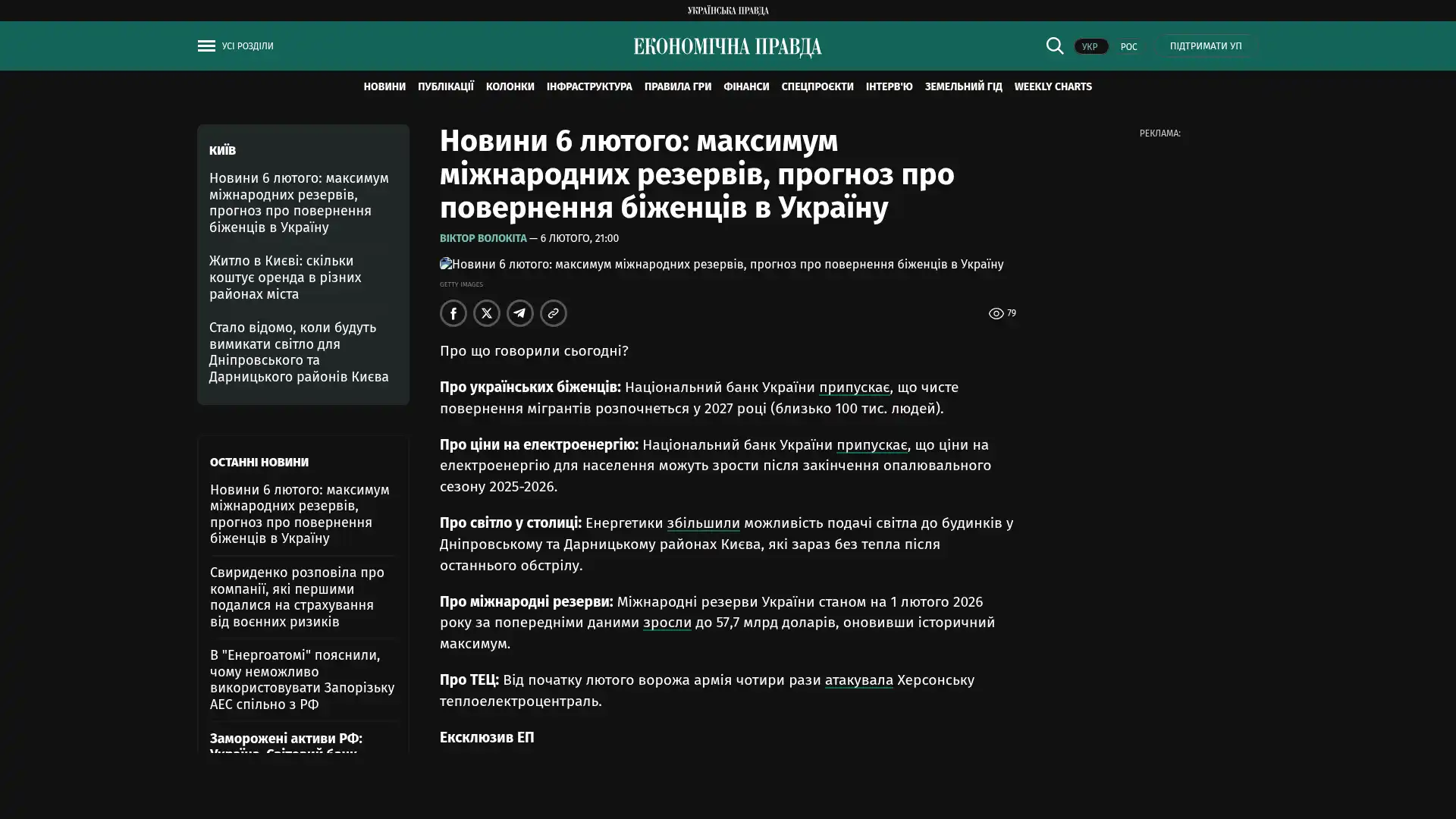The width and height of the screenshot is (1456, 819).
Task: Open the Новини menu section
Action: 384,86
